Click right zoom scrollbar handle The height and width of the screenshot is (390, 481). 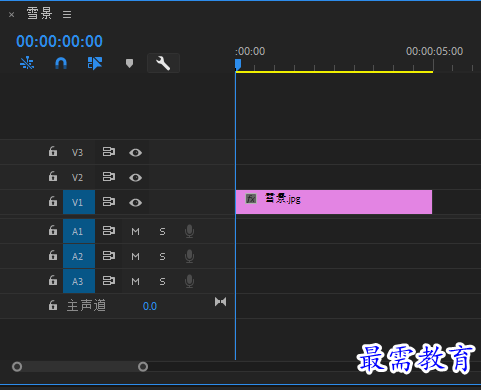(x=143, y=367)
